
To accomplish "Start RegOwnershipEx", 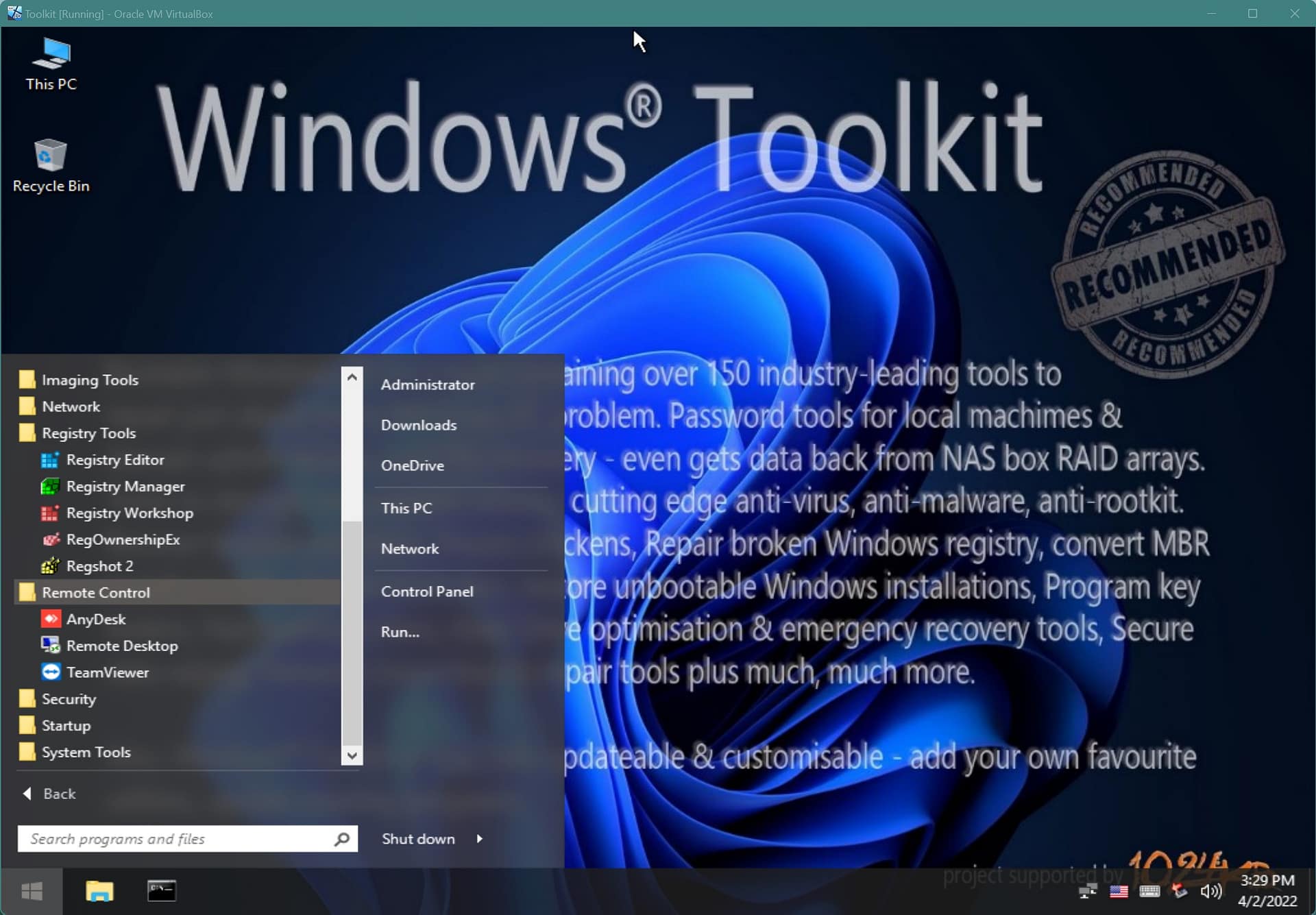I will pyautogui.click(x=123, y=539).
